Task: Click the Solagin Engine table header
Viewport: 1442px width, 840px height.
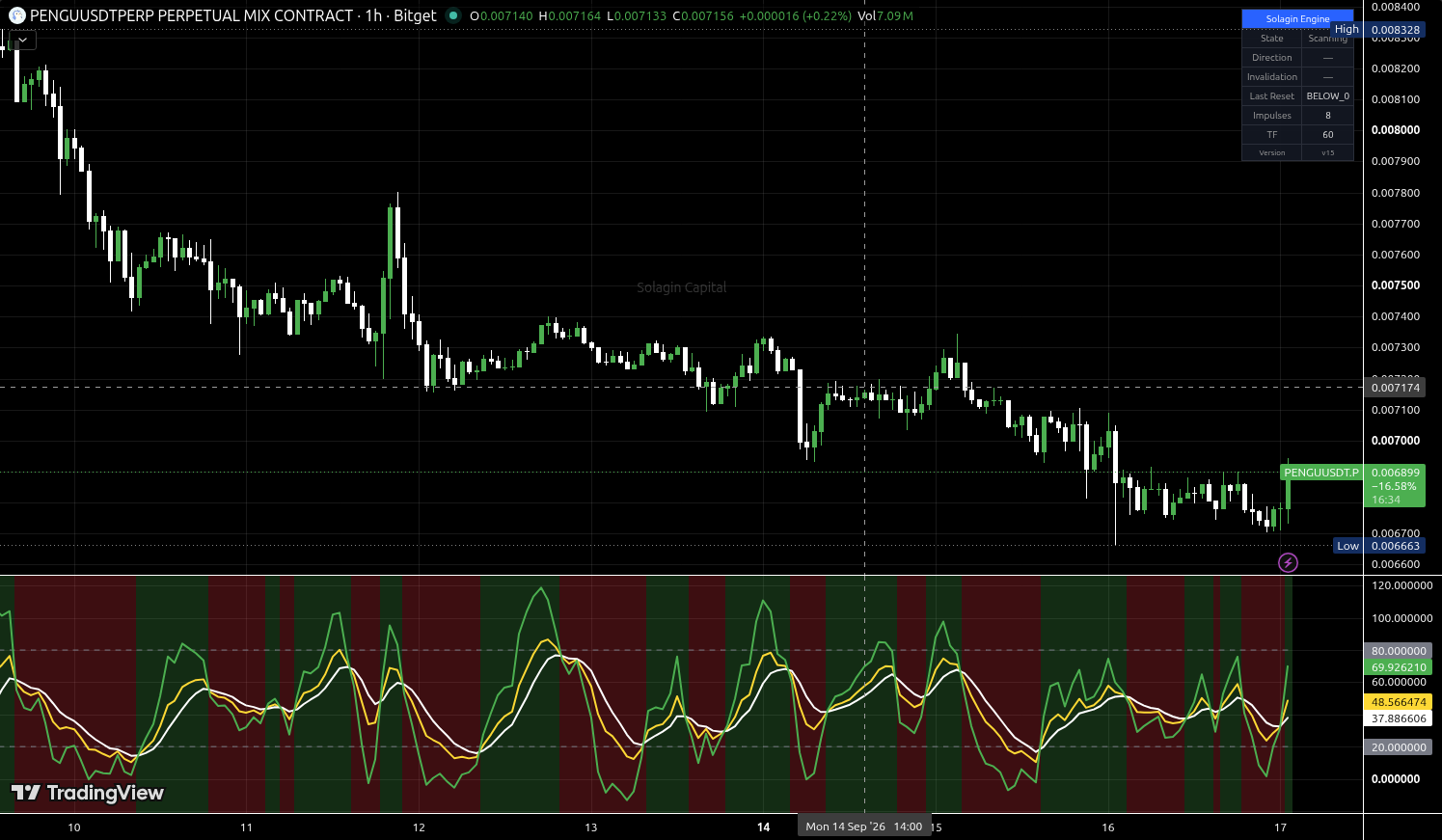Action: pos(1297,18)
